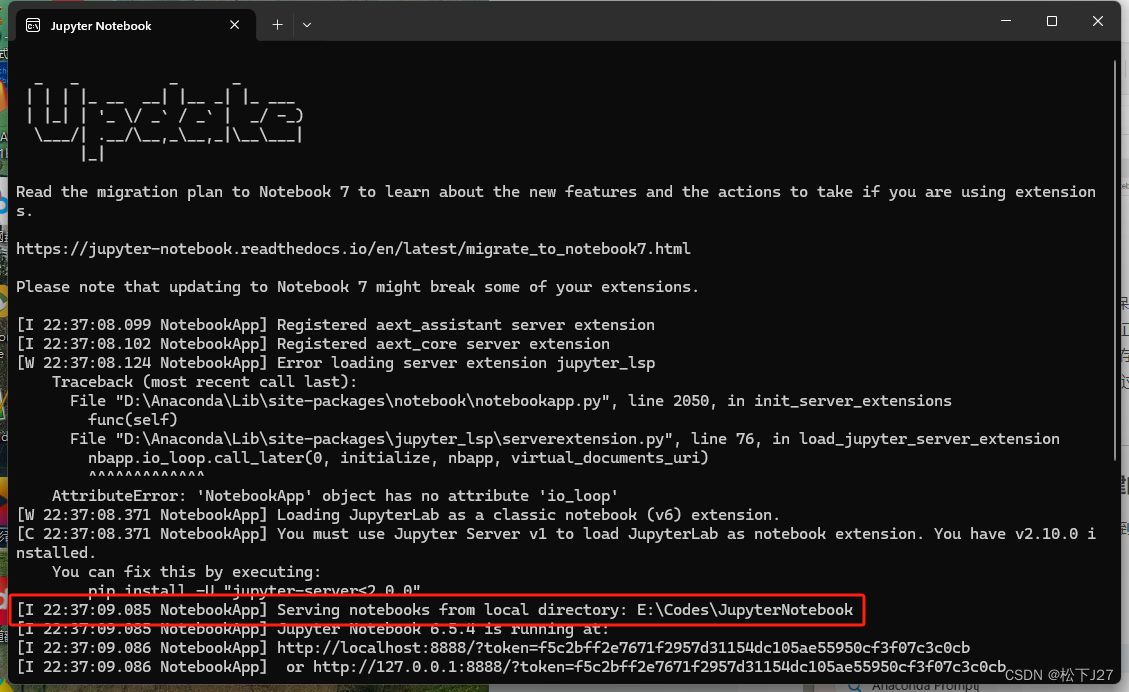Viewport: 1129px width, 692px height.
Task: Open a new terminal tab with the plus button
Action: (277, 25)
